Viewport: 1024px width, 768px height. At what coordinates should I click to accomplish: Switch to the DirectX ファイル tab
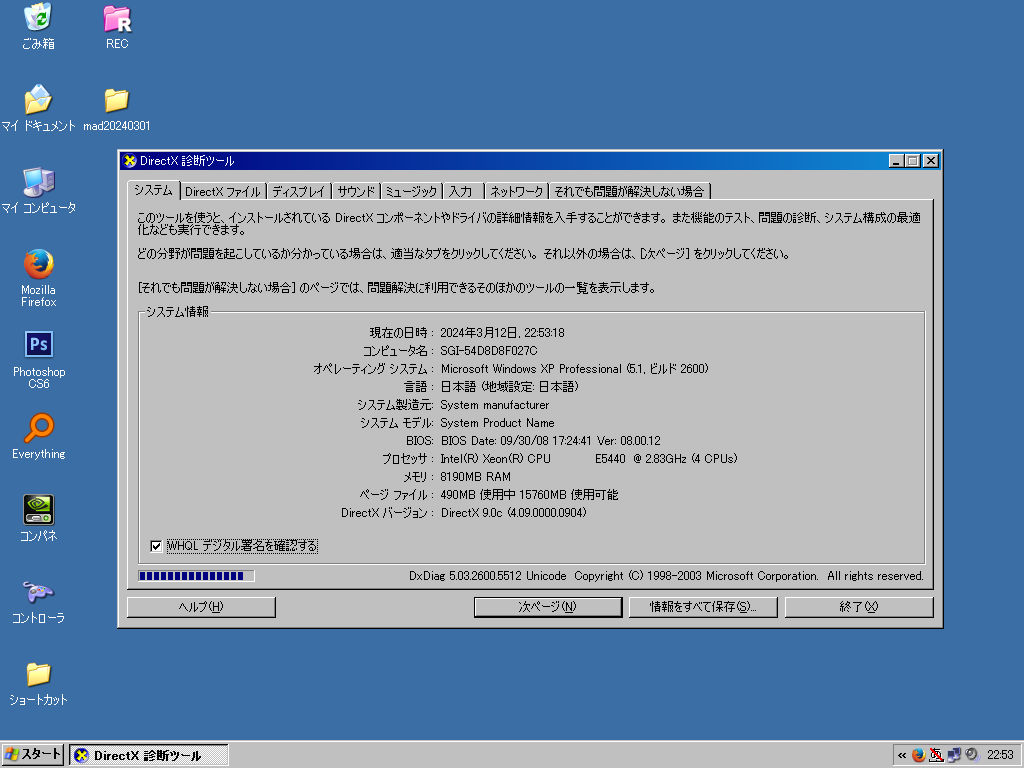tap(223, 191)
